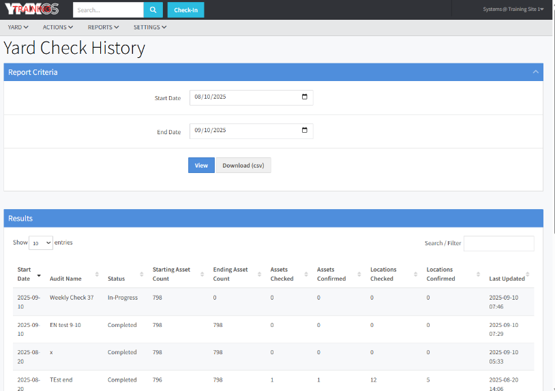Sort the Audit Name column

click(x=97, y=274)
